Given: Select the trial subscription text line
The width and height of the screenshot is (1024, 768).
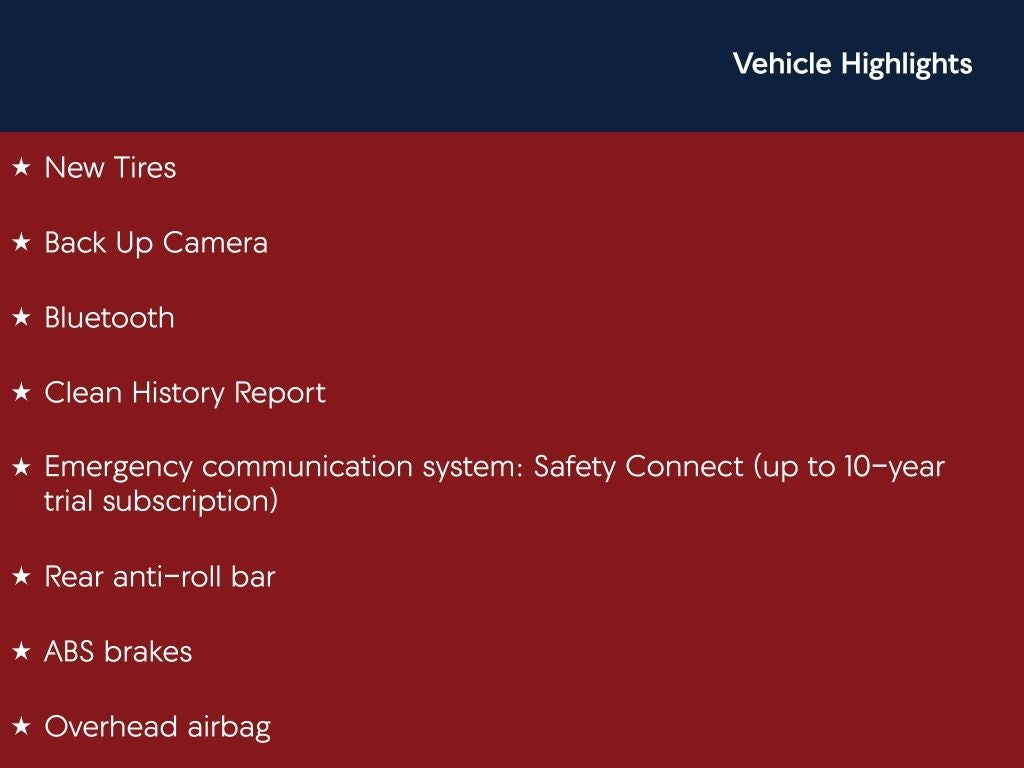Looking at the screenshot, I should coord(160,501).
